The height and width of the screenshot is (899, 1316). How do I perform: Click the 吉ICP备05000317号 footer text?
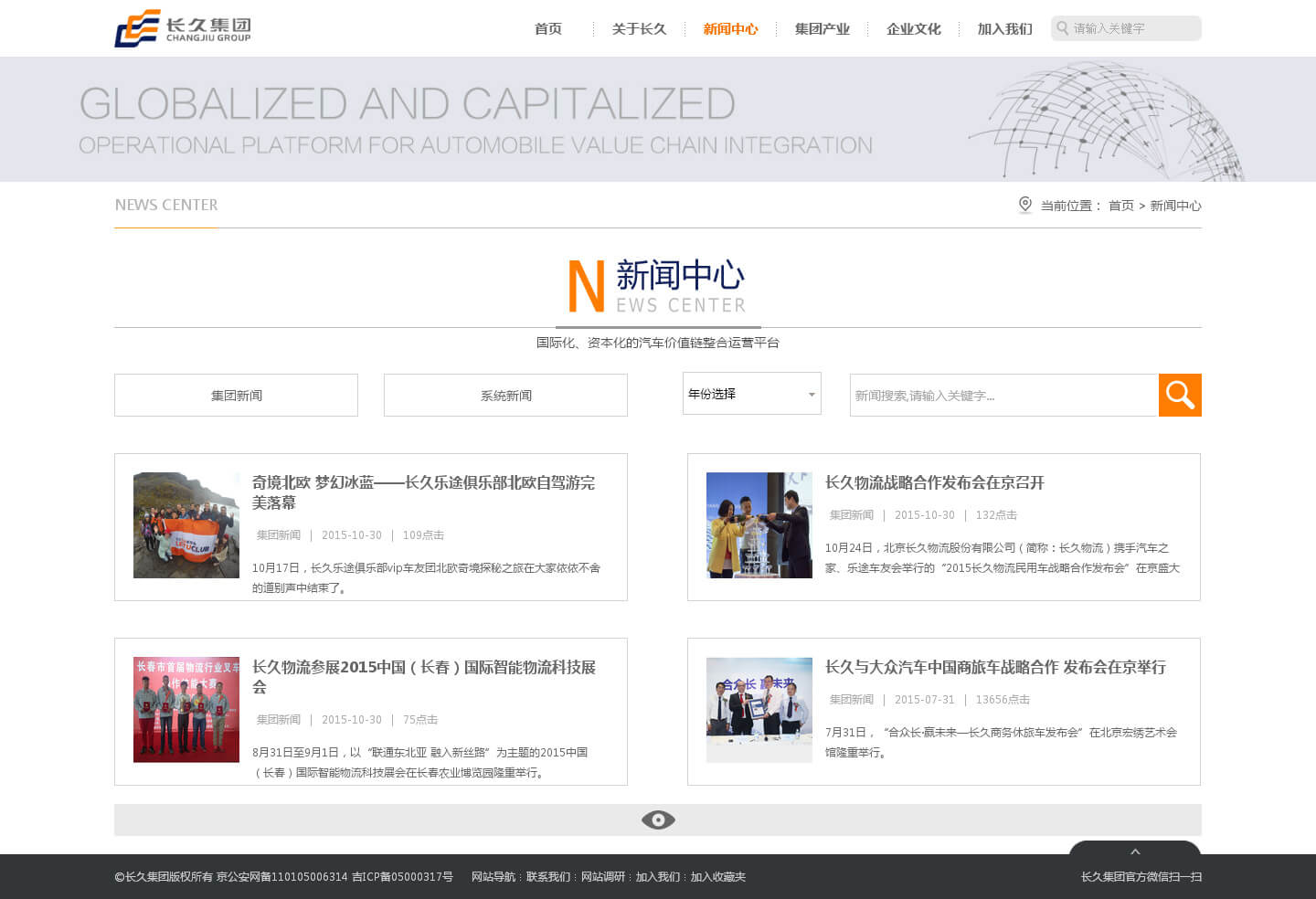click(402, 877)
